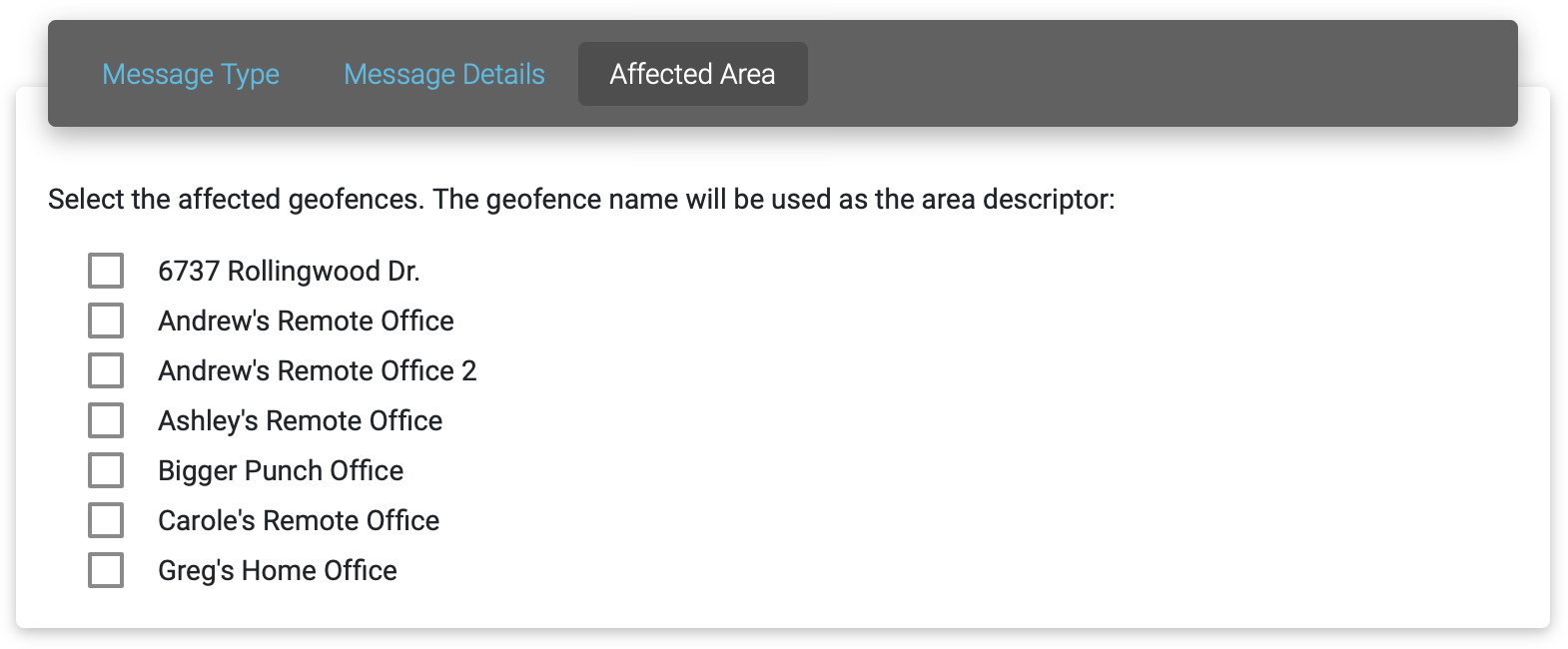Click the empty area of the gray tab bar
The width and height of the screenshot is (1568, 649).
click(1159, 74)
